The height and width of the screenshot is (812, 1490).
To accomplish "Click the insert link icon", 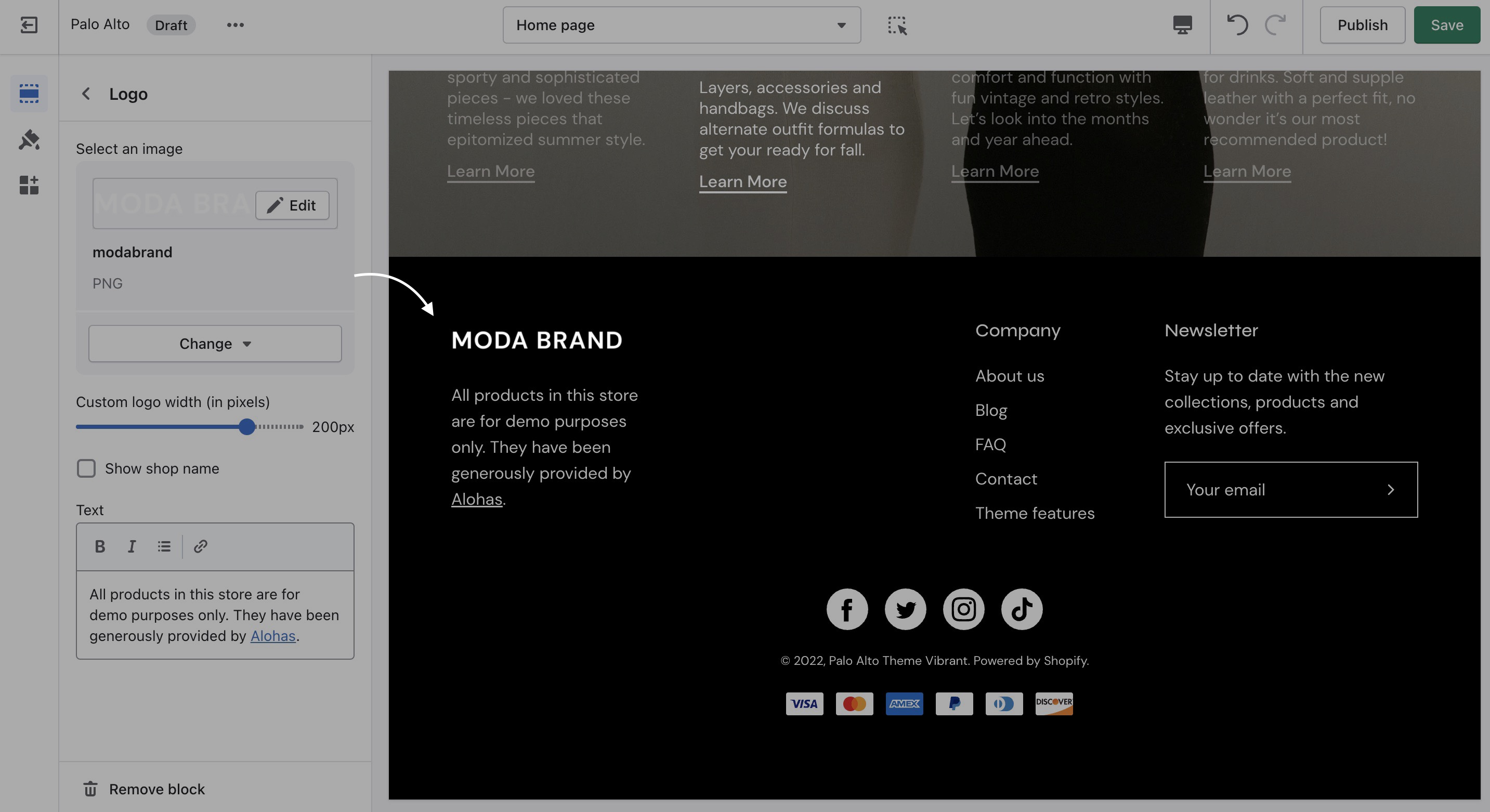I will click(200, 546).
